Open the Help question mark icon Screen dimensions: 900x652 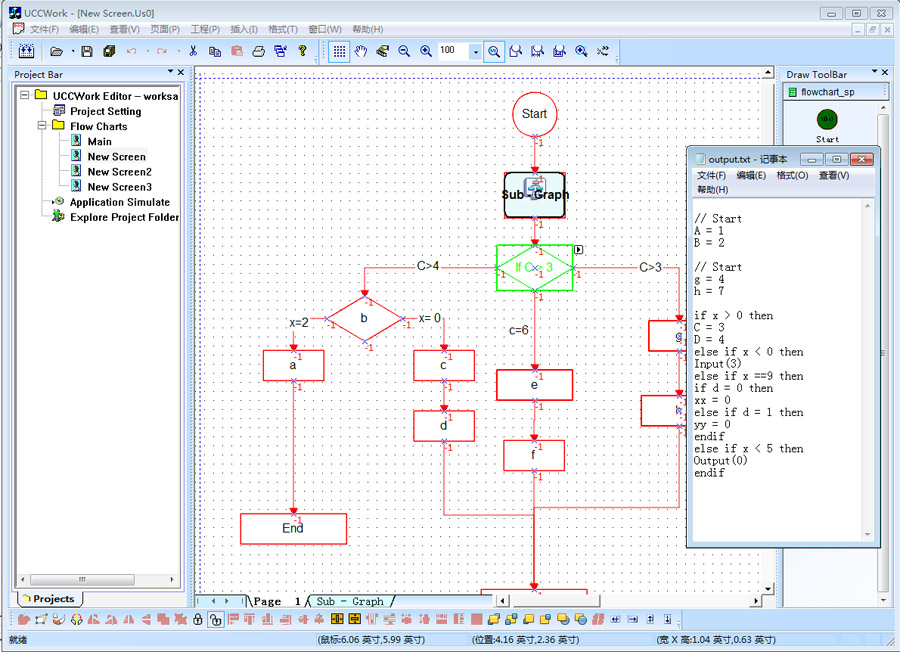(x=302, y=51)
